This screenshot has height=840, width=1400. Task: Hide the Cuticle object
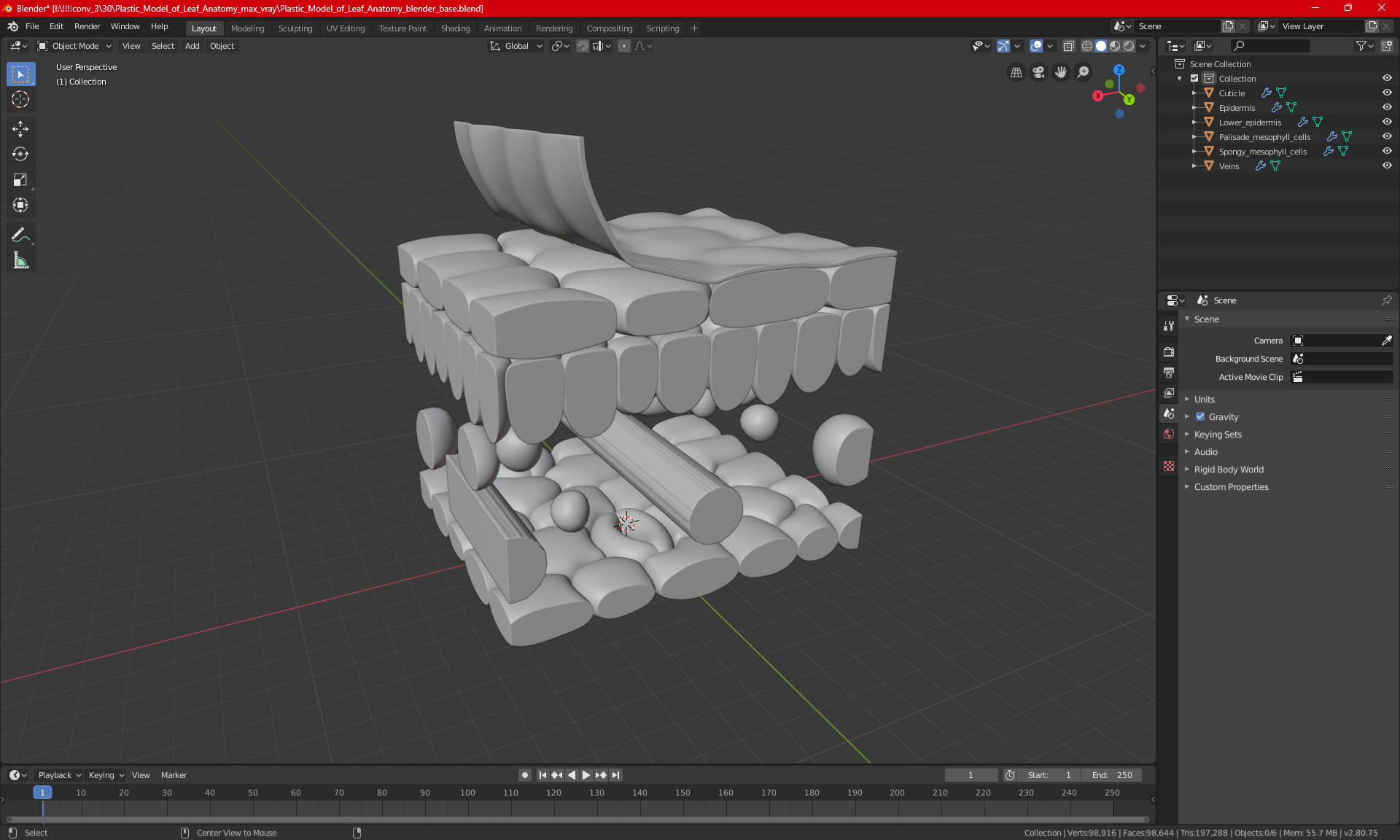[1386, 93]
